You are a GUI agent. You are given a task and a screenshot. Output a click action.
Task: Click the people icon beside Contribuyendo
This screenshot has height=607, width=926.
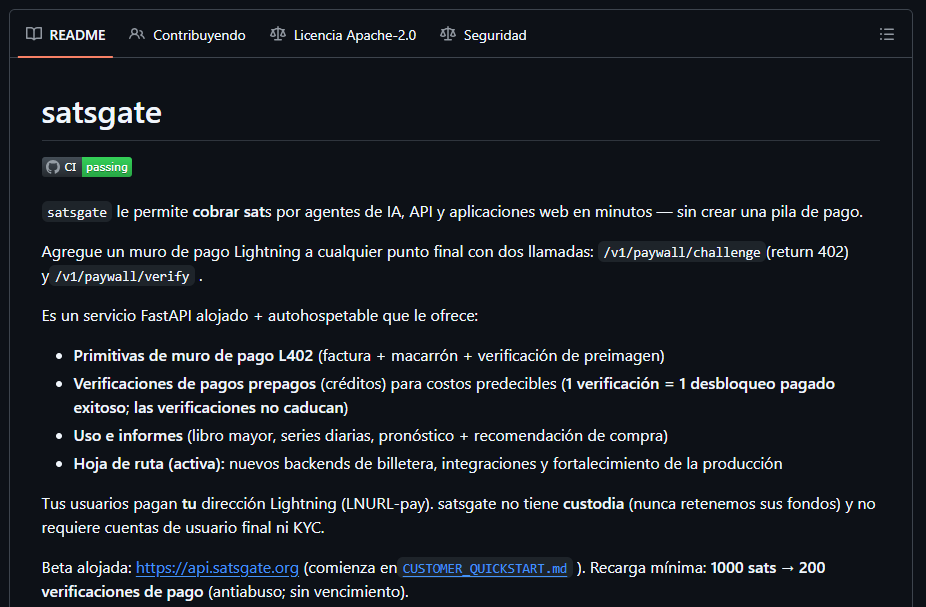(x=136, y=34)
